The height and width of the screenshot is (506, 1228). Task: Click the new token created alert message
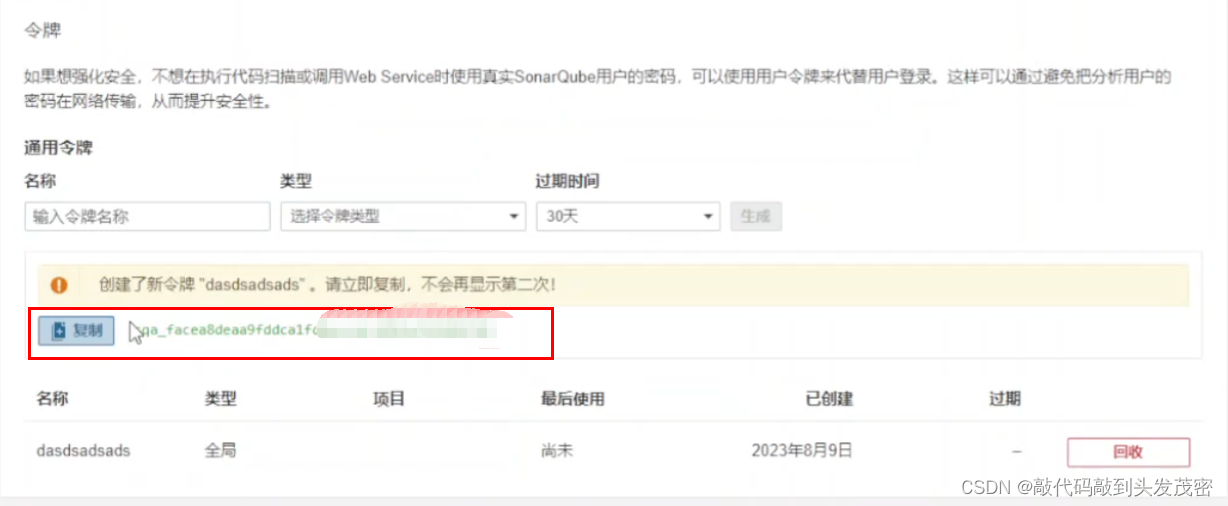(x=327, y=285)
